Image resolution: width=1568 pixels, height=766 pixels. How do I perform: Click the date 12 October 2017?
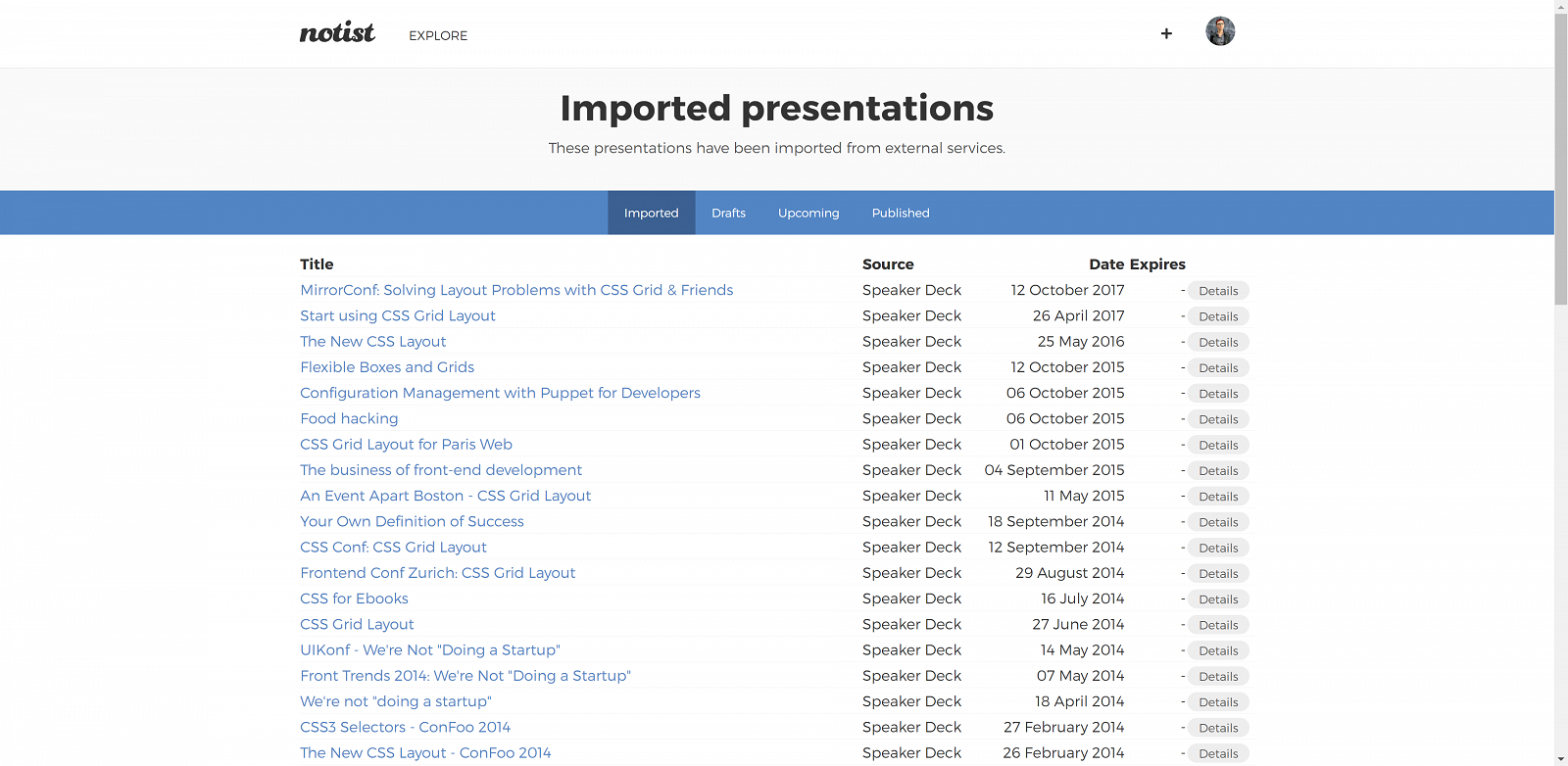coord(1067,290)
